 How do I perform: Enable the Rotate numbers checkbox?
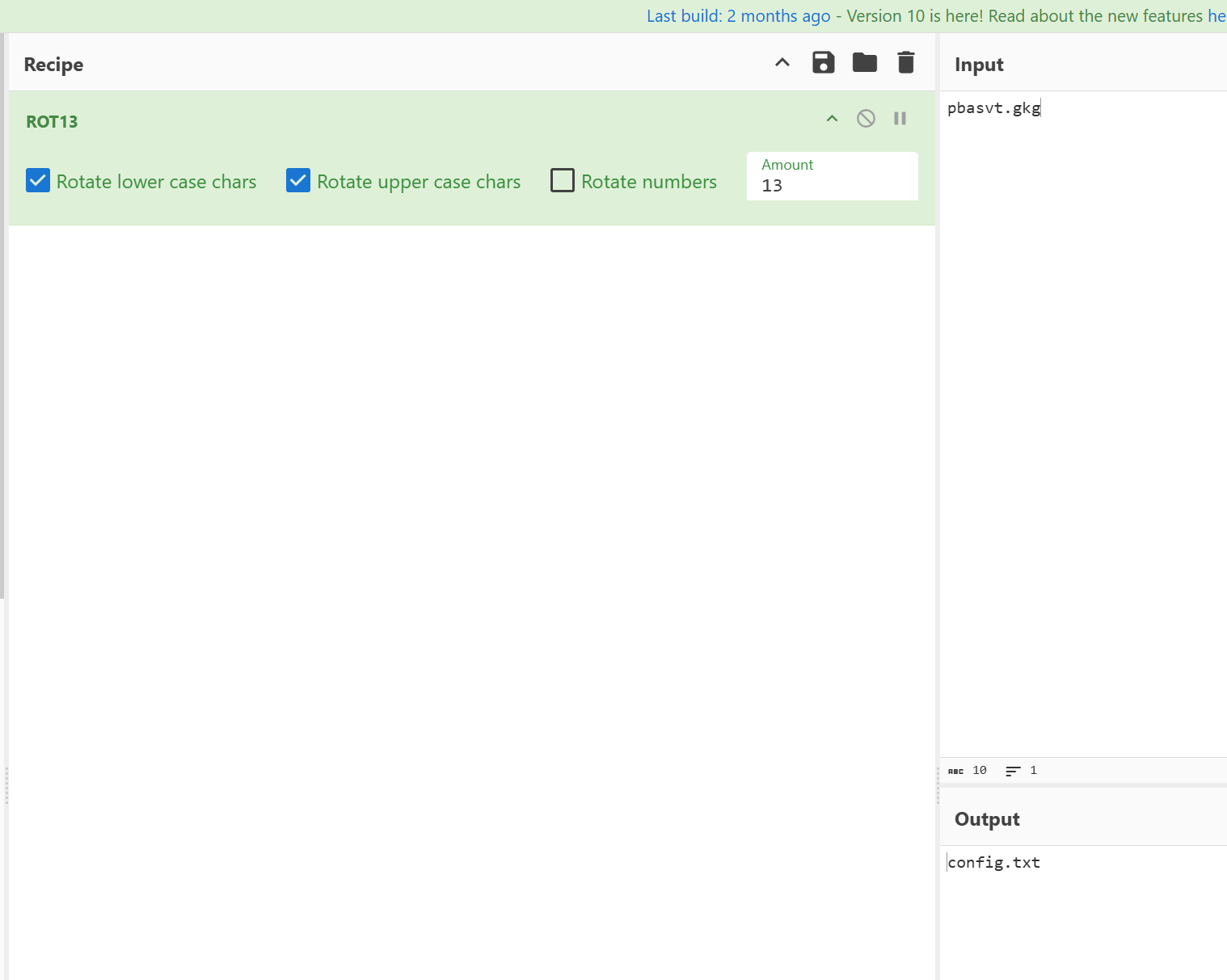tap(563, 180)
